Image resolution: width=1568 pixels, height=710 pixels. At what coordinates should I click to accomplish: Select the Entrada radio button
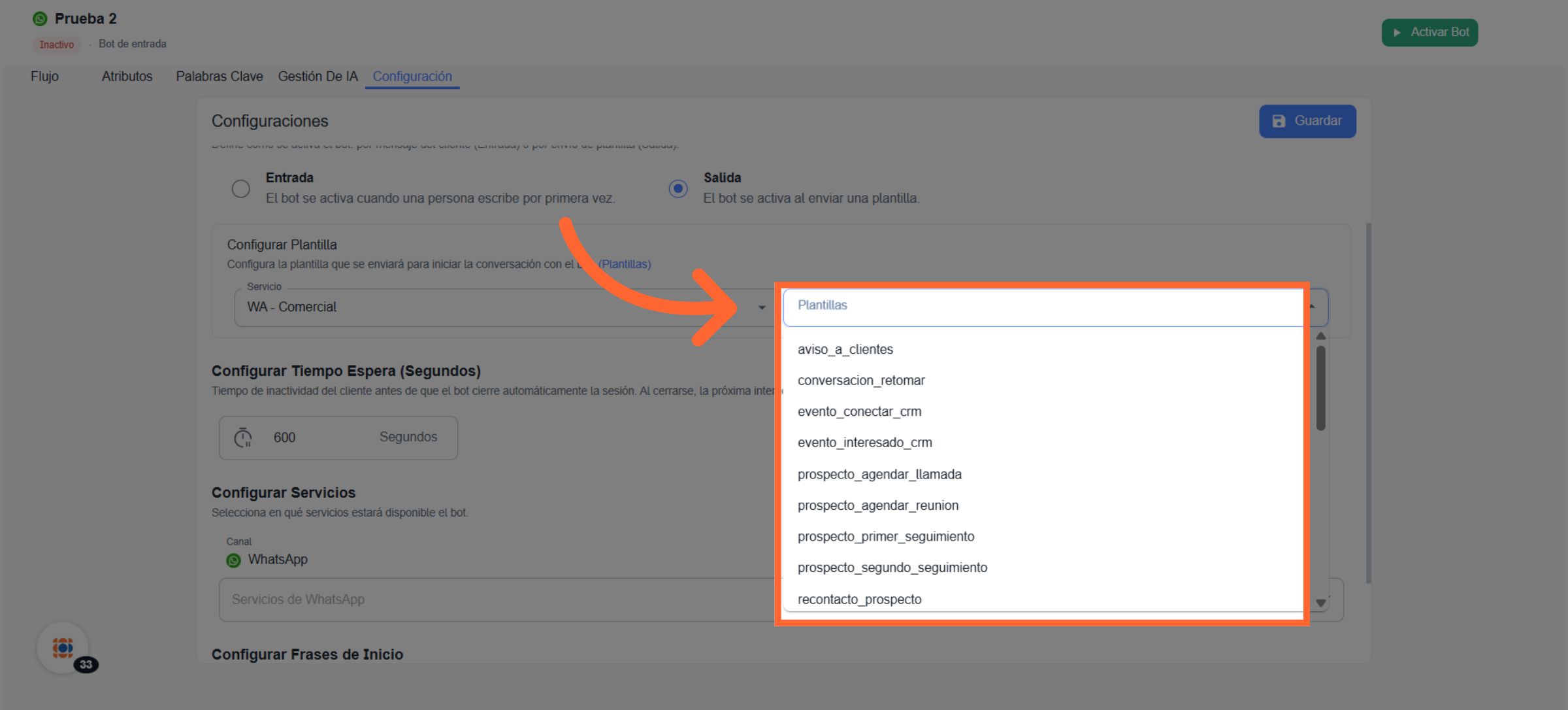click(241, 189)
